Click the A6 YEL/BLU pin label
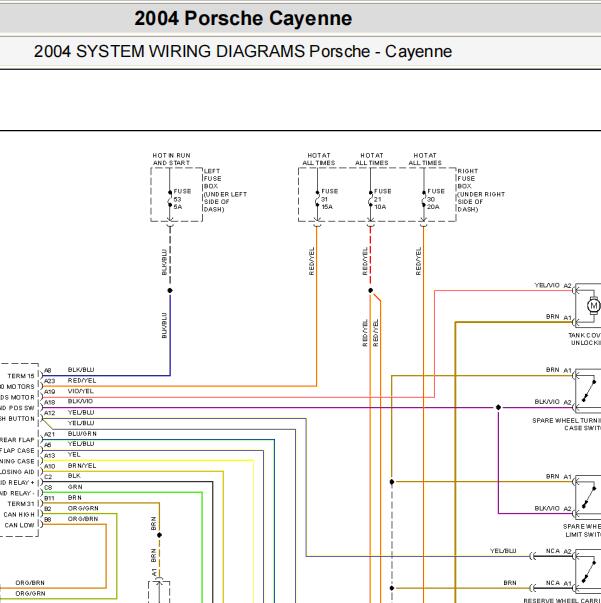 coord(69,444)
